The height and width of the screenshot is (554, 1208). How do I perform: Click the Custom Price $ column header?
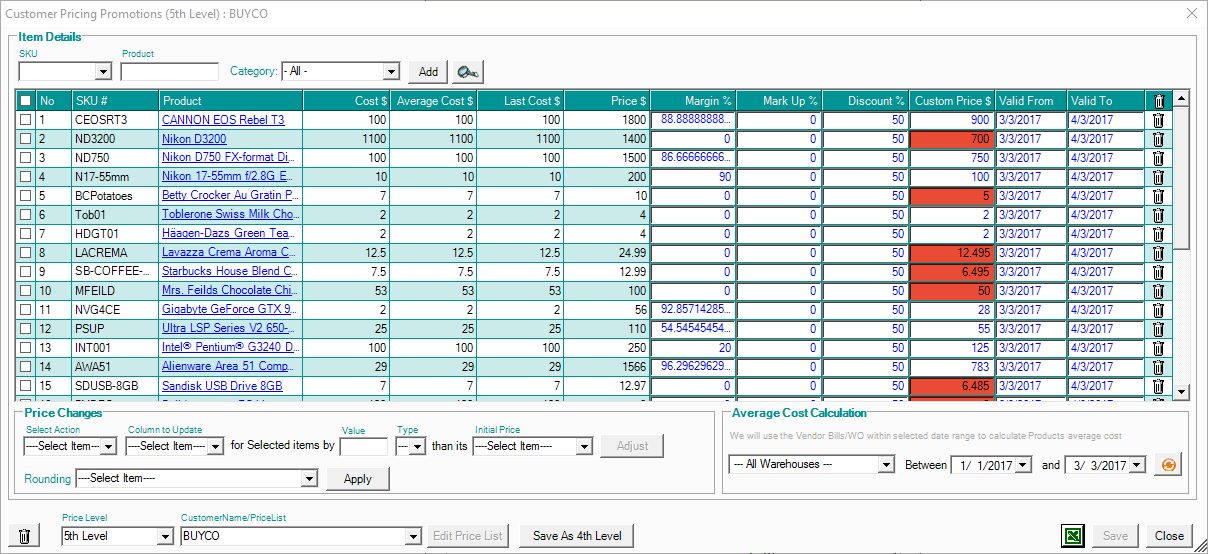click(x=952, y=101)
